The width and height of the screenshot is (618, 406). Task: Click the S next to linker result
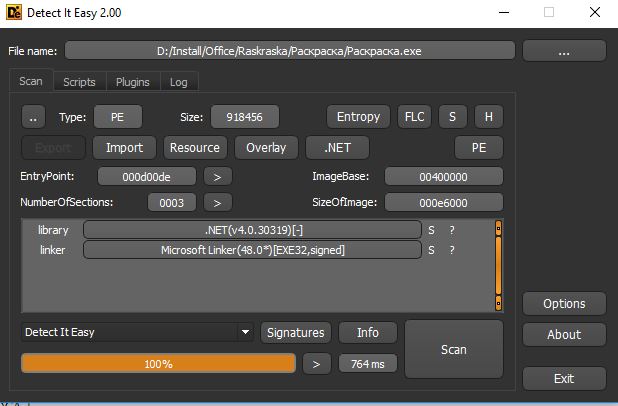(x=432, y=250)
